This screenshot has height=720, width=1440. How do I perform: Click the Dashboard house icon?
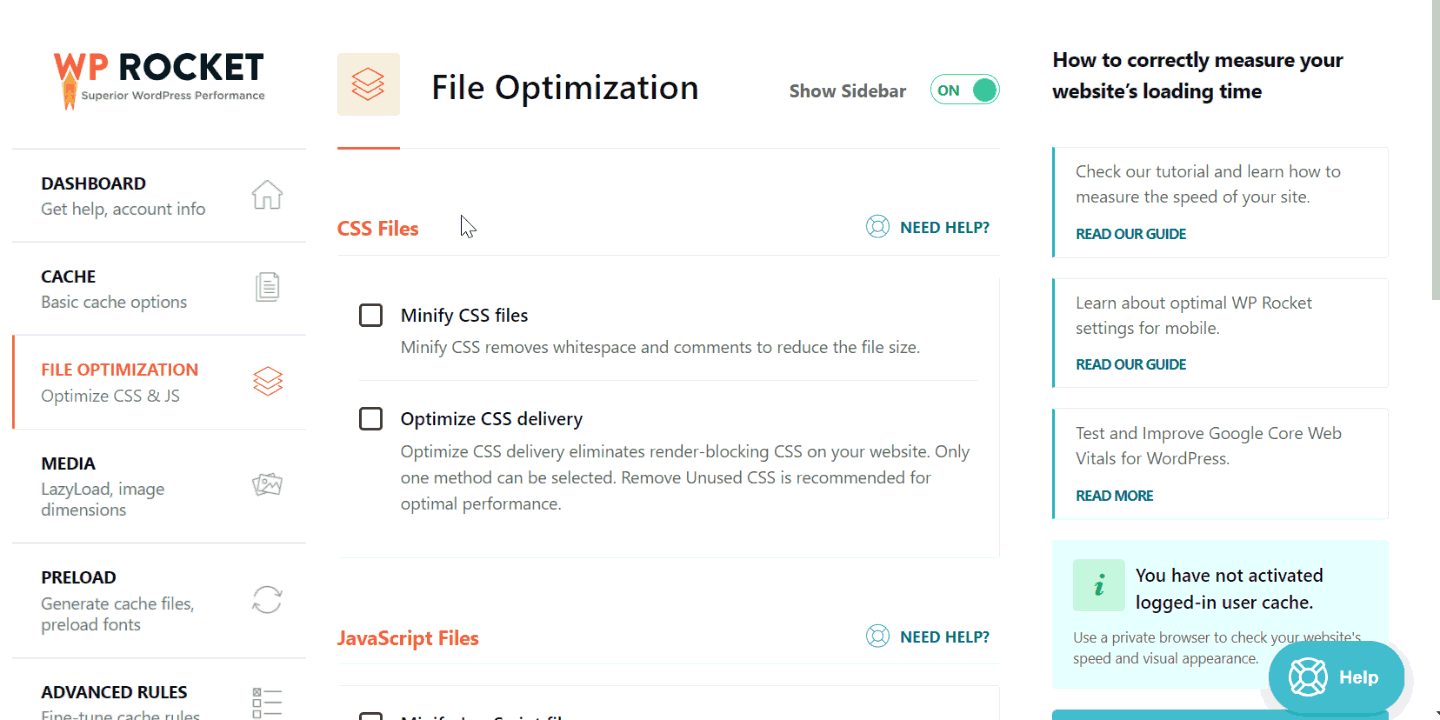pyautogui.click(x=267, y=195)
